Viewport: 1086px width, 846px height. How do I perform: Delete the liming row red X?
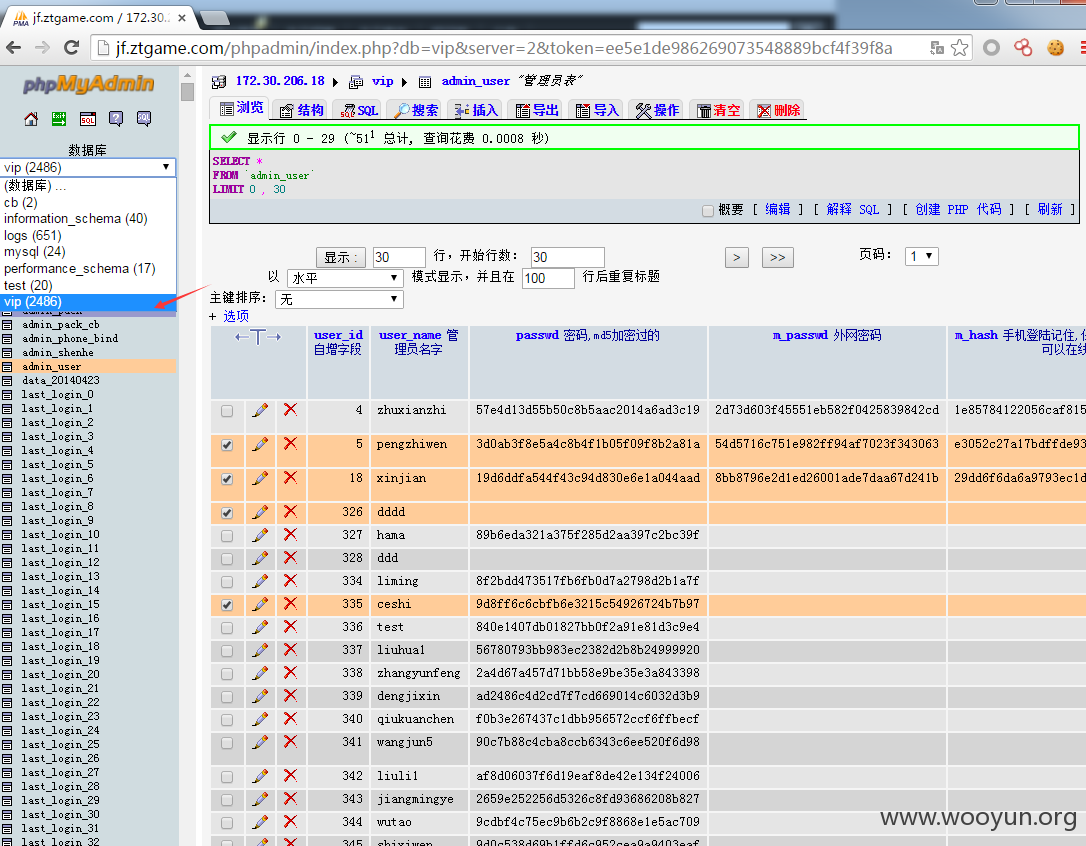pos(290,580)
